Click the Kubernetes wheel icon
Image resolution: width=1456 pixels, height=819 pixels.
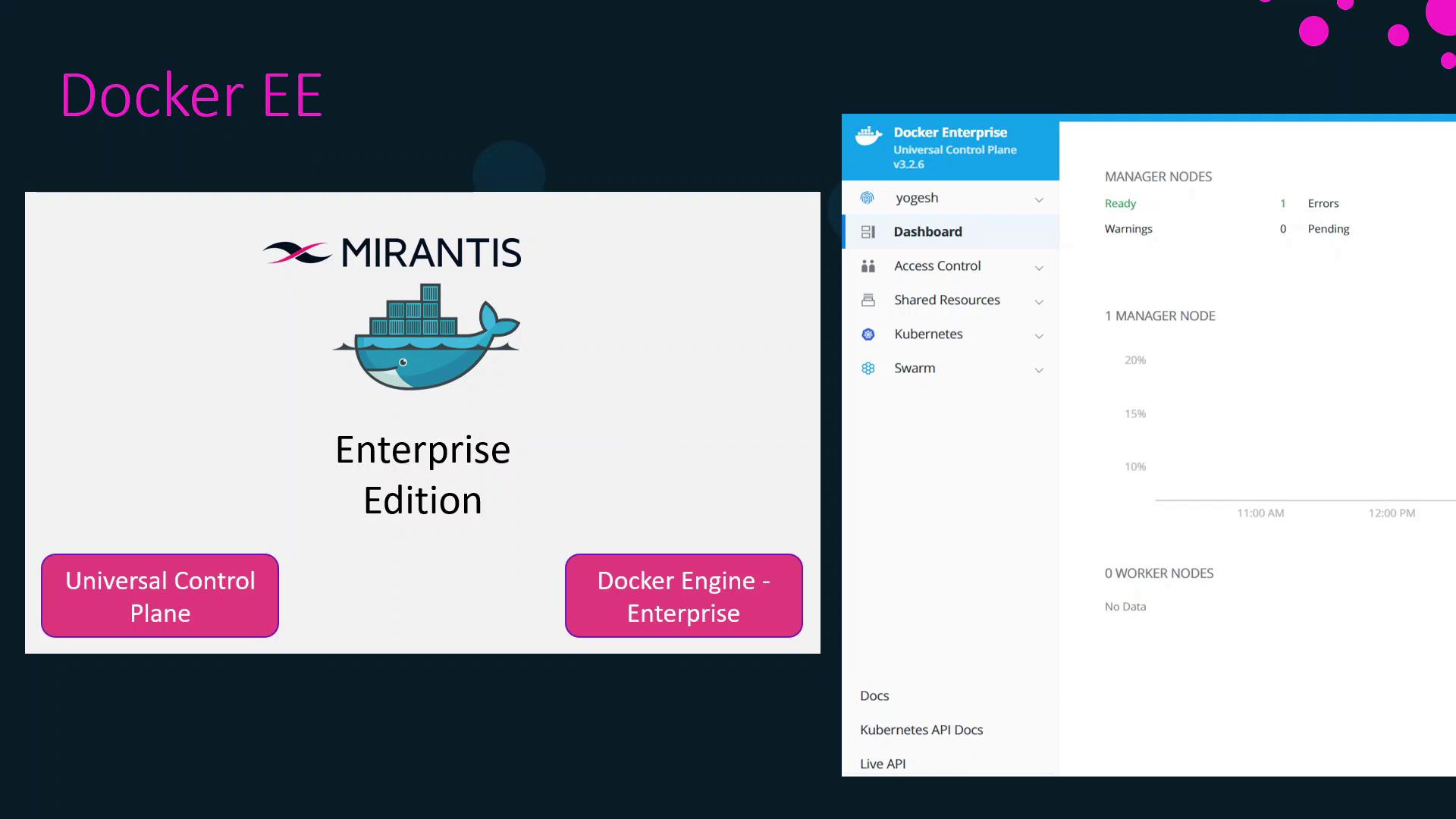coord(868,334)
